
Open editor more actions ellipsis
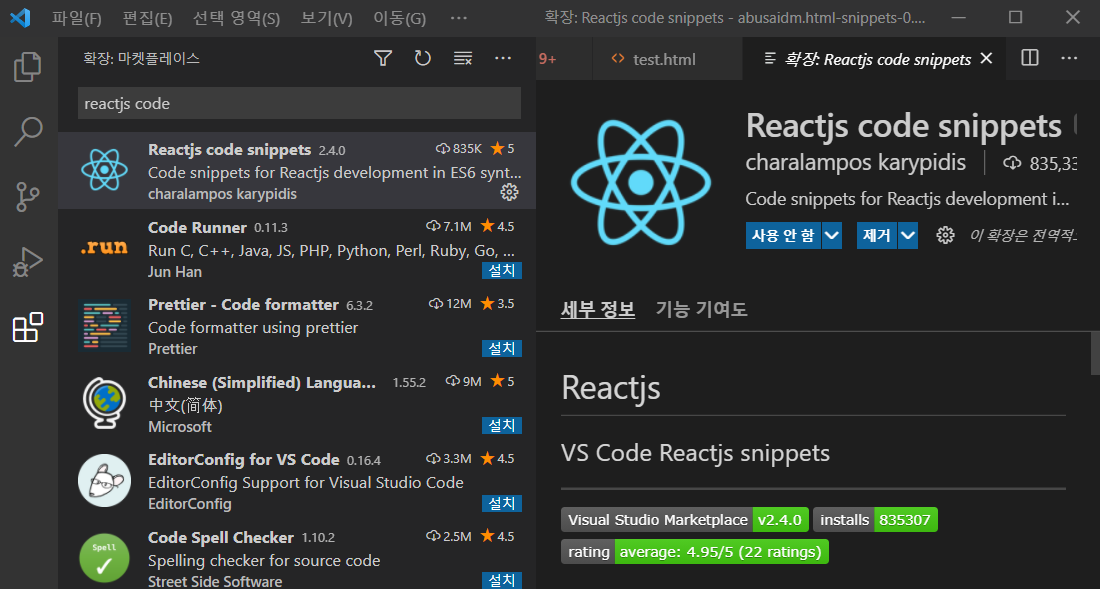click(1069, 58)
